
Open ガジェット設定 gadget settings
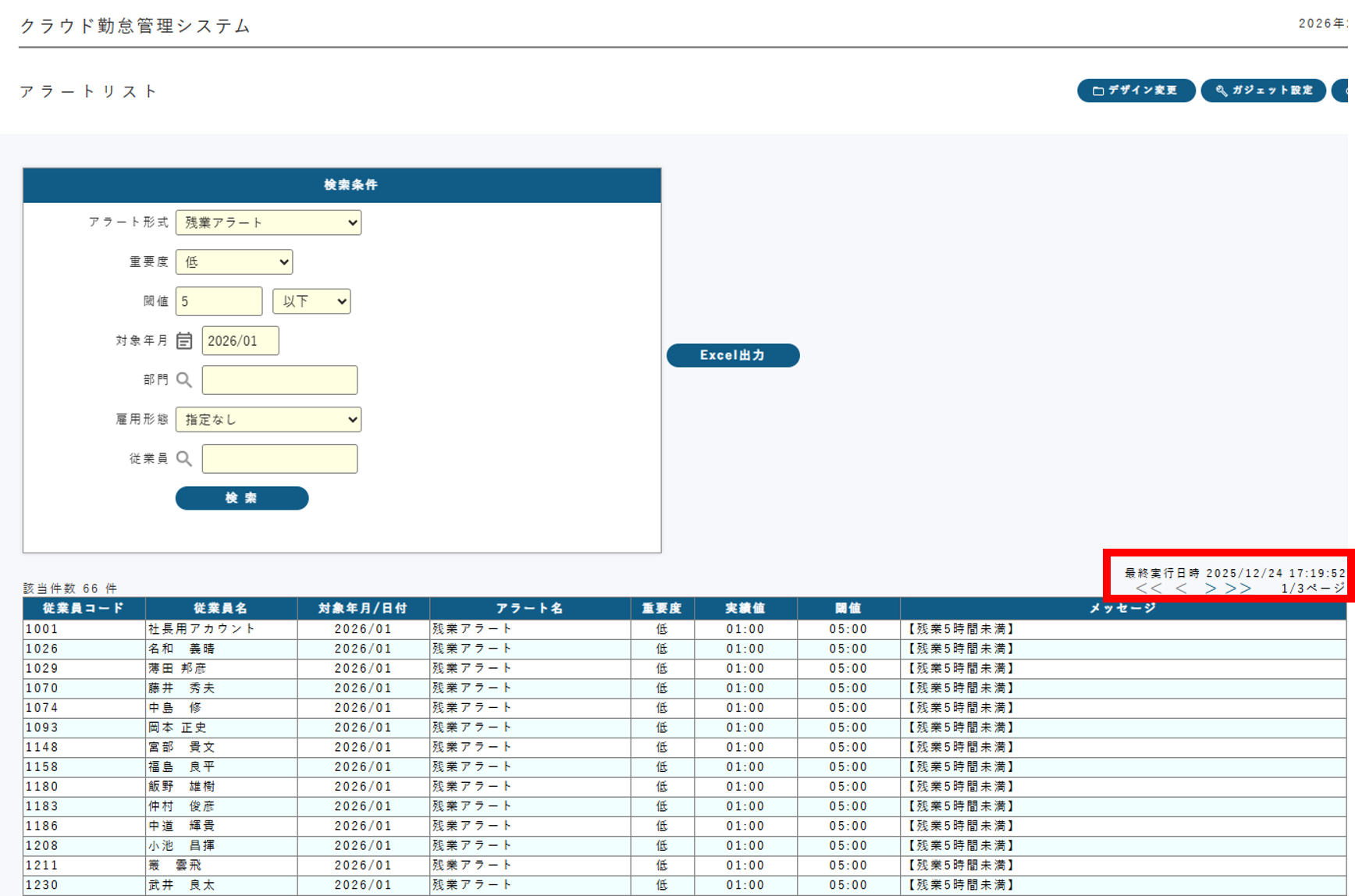(x=1263, y=91)
